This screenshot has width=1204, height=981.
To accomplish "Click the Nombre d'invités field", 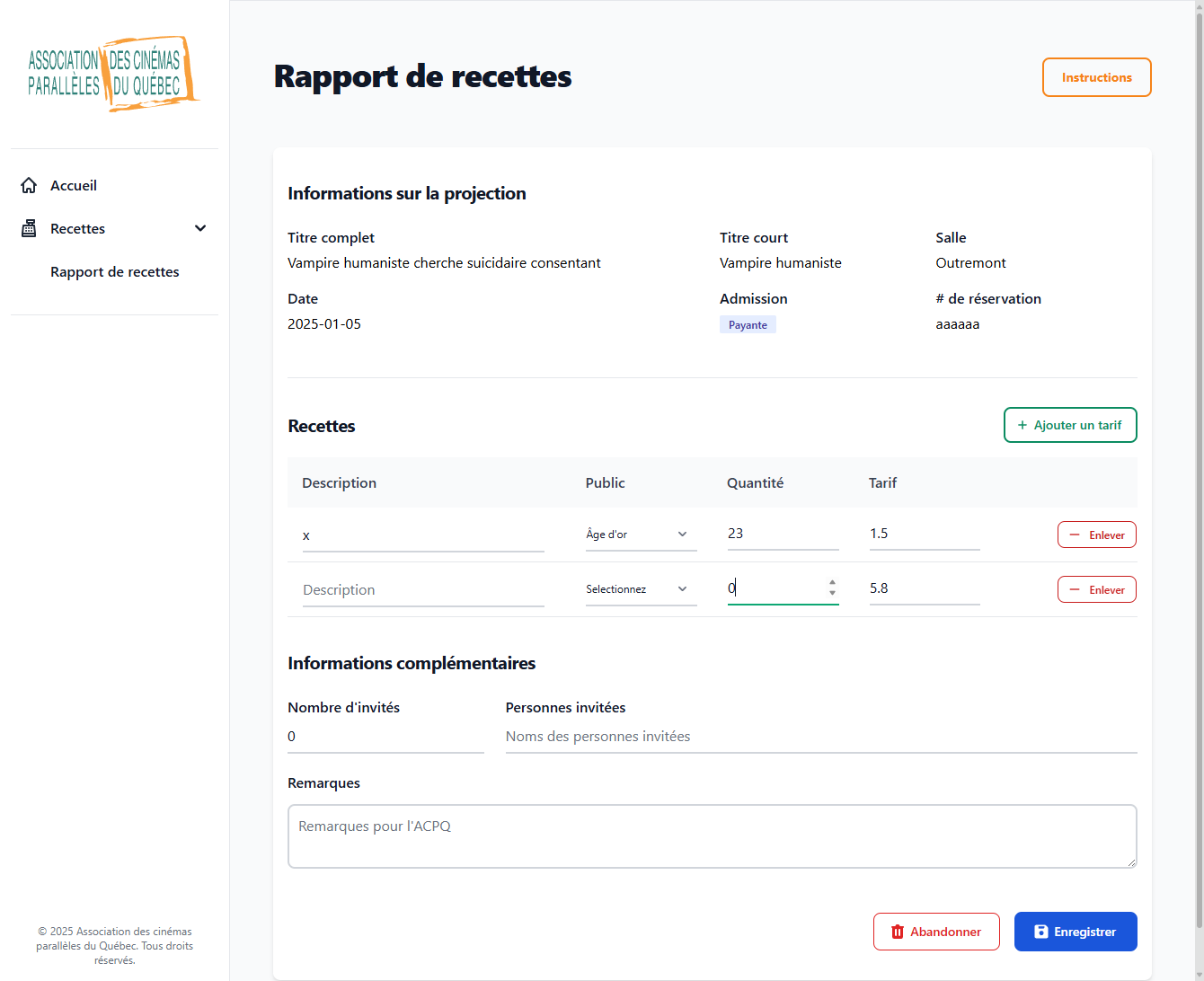I will coord(385,737).
